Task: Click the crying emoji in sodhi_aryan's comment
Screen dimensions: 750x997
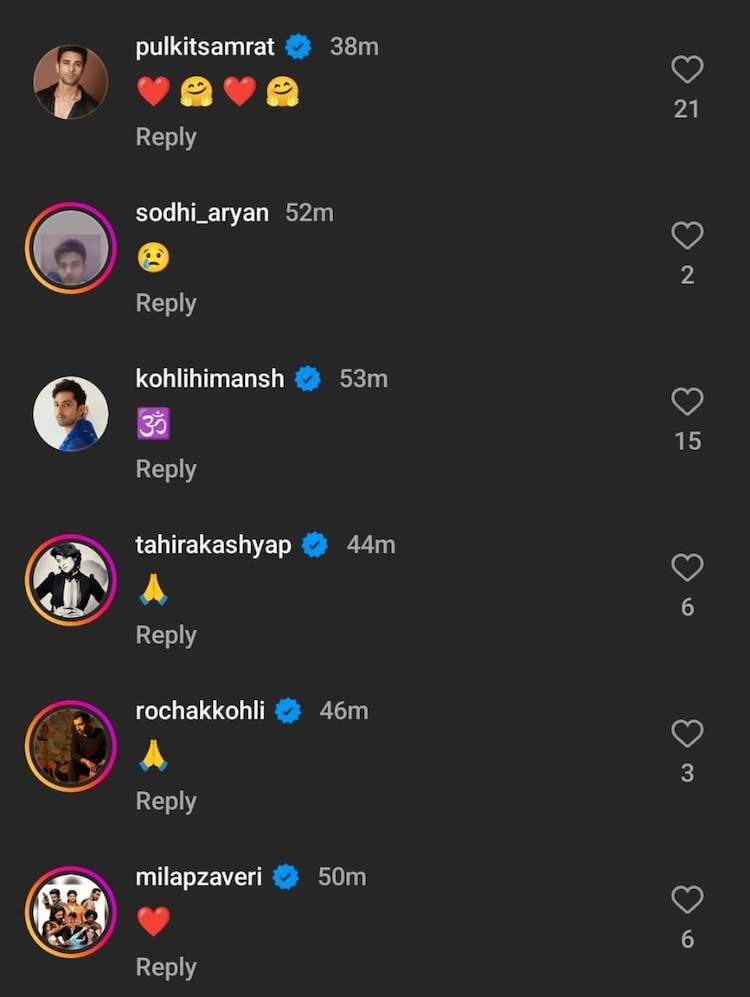Action: [151, 257]
